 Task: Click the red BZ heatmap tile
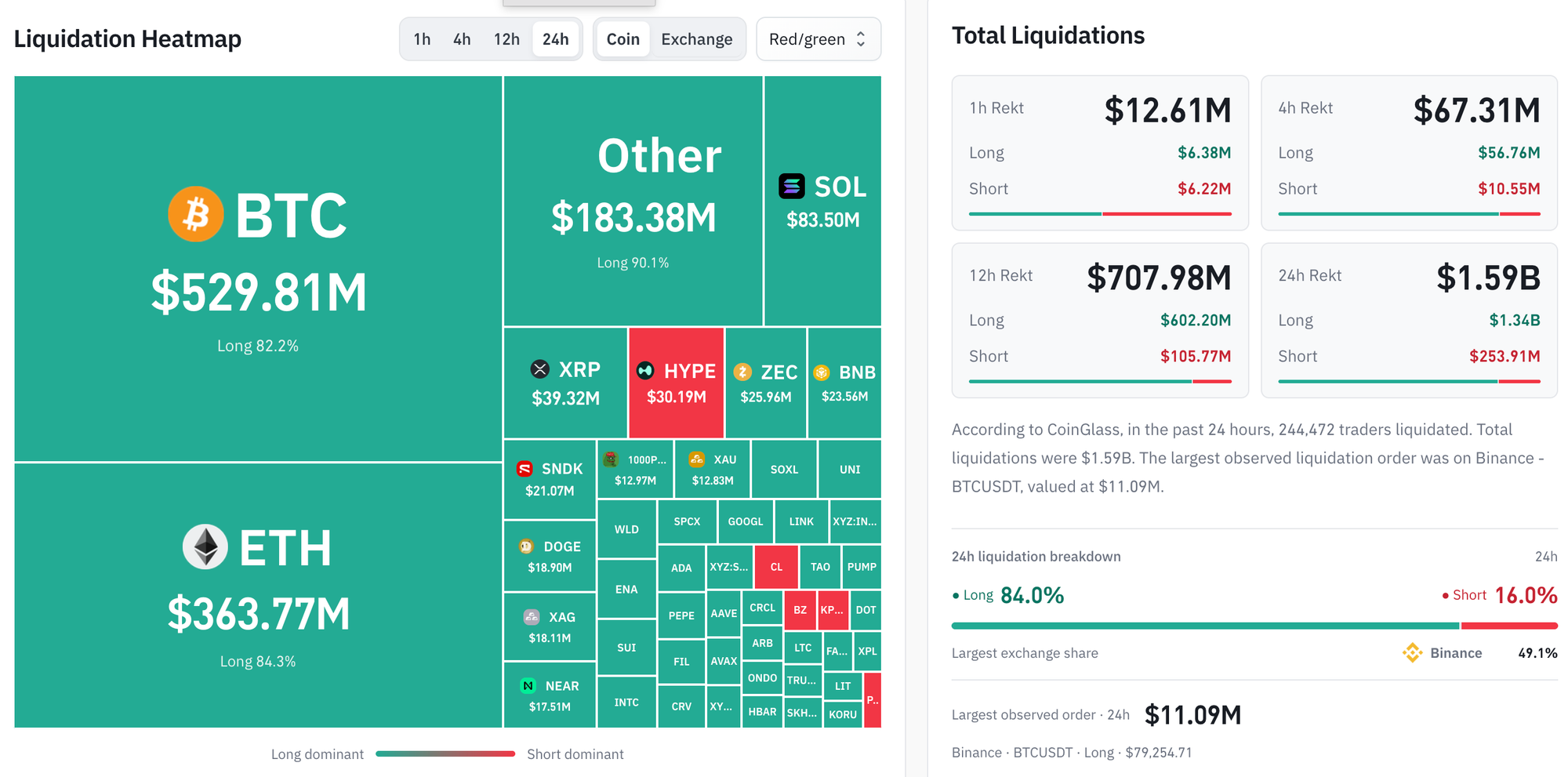(x=800, y=609)
